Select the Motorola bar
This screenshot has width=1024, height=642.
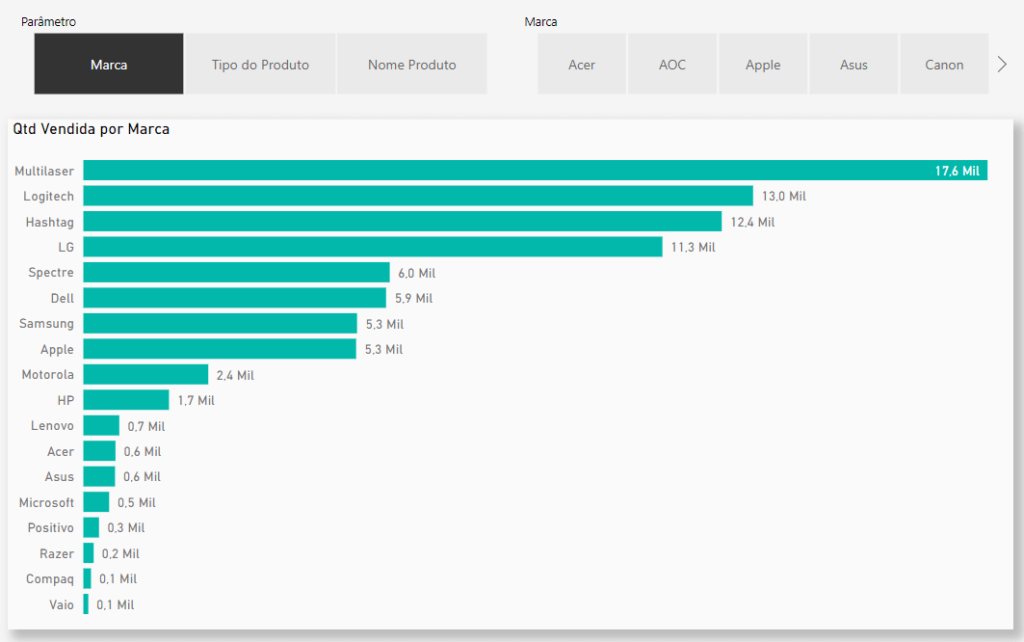point(146,374)
